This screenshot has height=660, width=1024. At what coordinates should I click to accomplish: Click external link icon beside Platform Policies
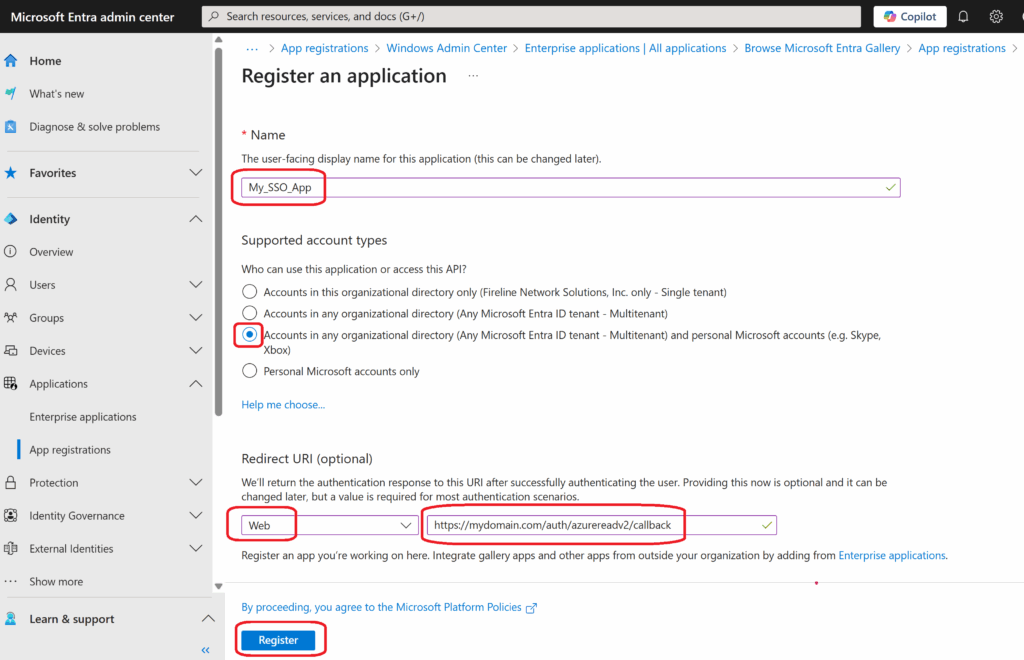tap(532, 608)
